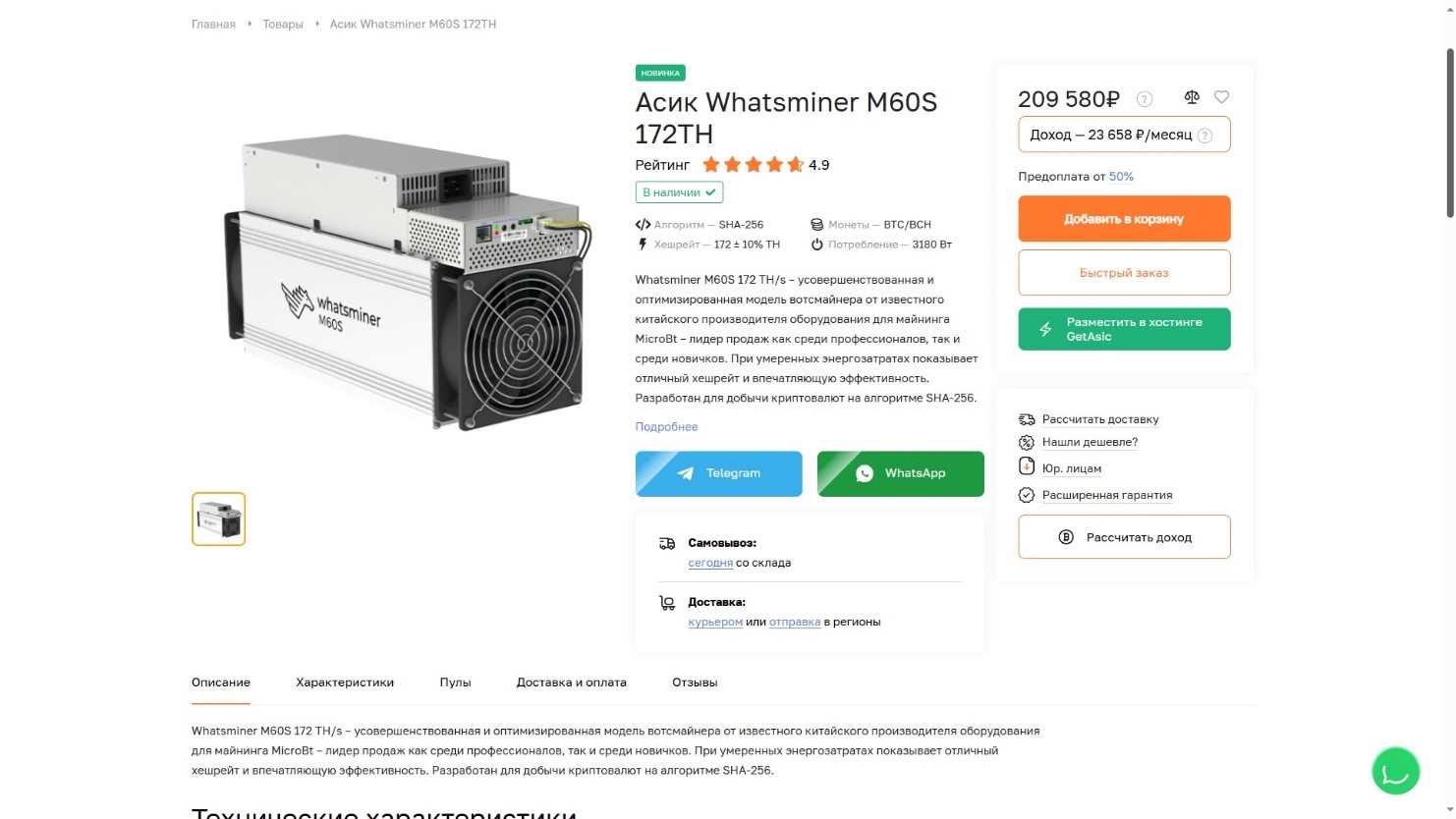Click the income help question mark icon
This screenshot has width=1456, height=819.
[x=1205, y=136]
